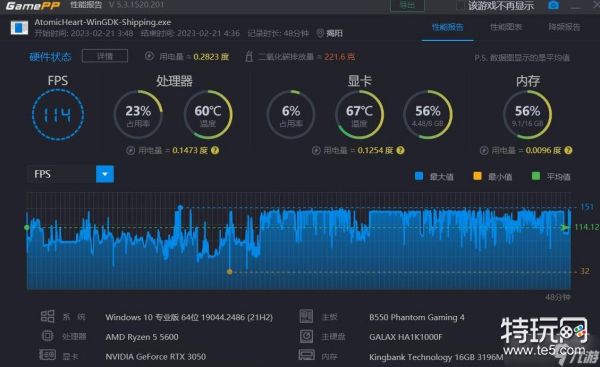Click the power icon before memory 用电量 0.0096
This screenshot has height=367, width=600.
point(484,150)
